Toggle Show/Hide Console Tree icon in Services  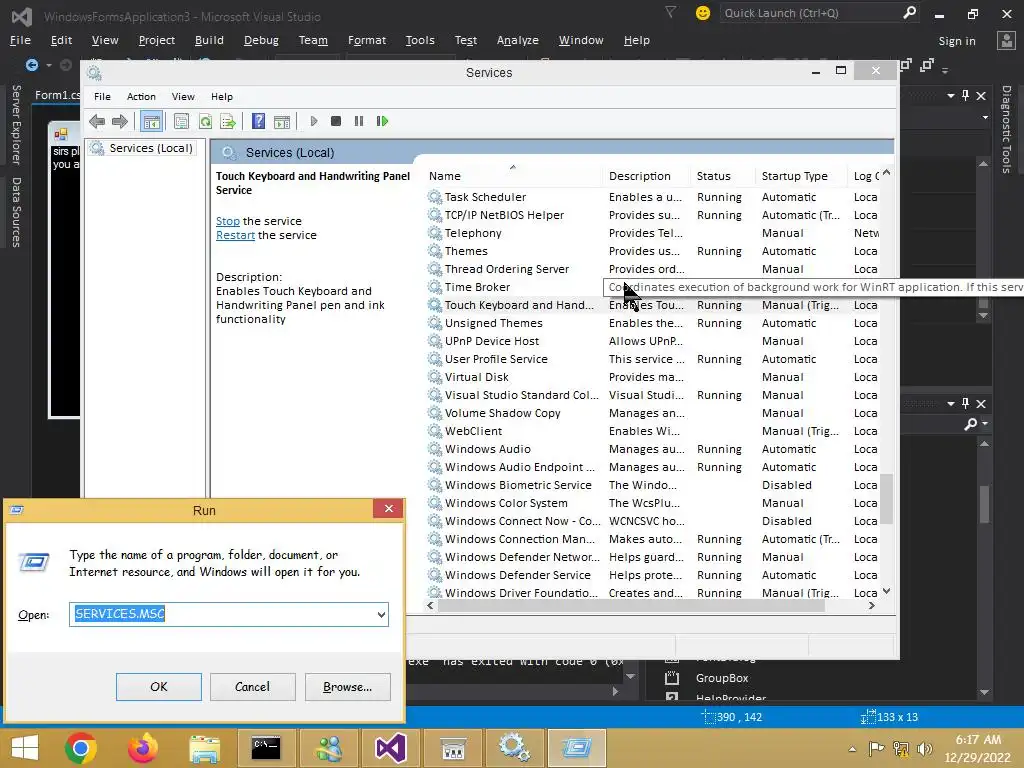click(152, 121)
